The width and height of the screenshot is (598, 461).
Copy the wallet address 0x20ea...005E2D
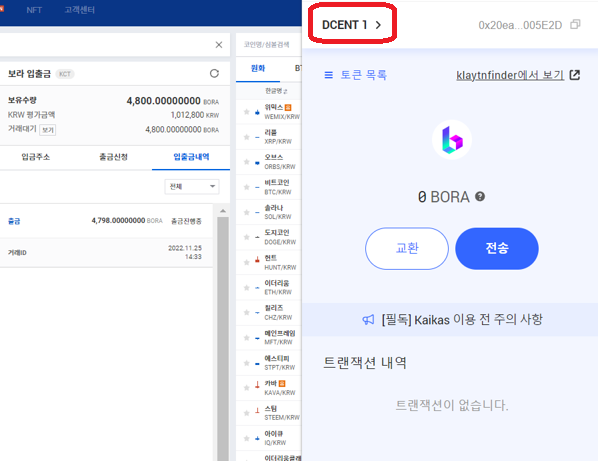575,25
